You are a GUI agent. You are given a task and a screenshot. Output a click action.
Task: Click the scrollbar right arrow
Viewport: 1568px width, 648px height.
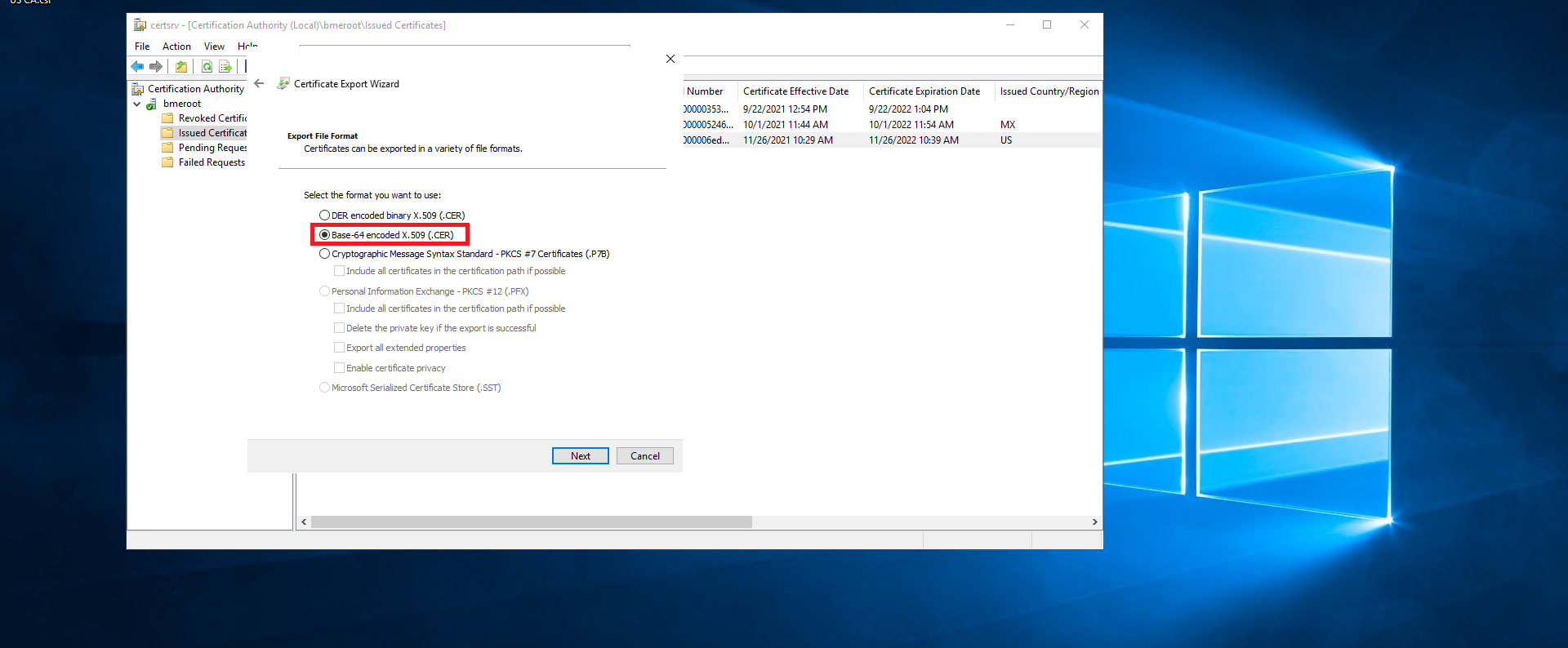[x=1095, y=522]
